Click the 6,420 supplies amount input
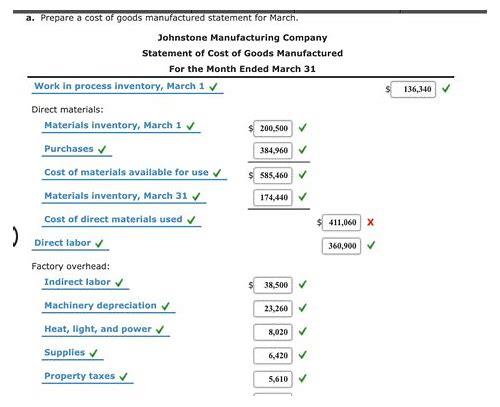 coord(273,355)
